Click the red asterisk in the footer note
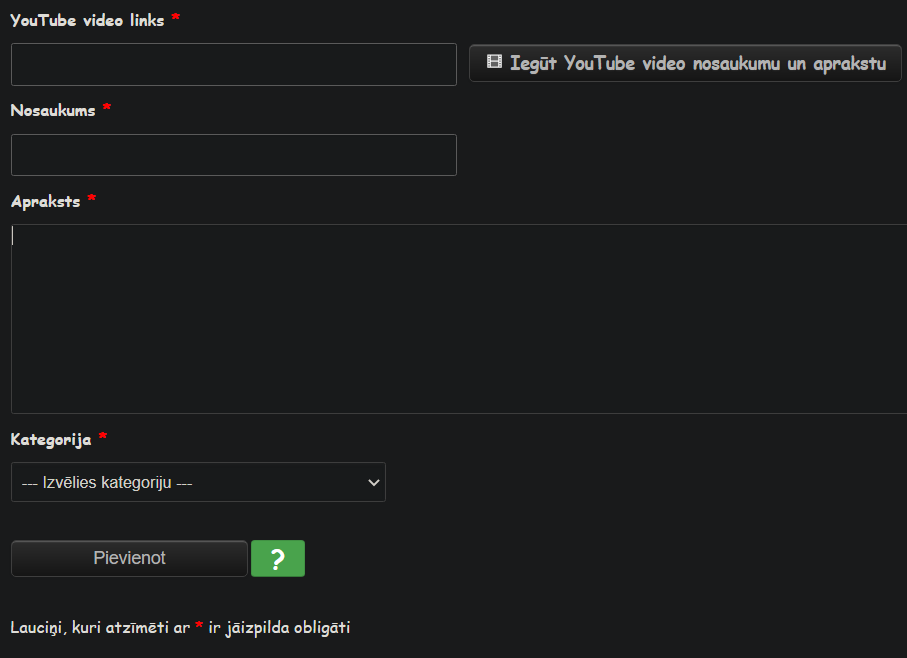907x658 pixels. pyautogui.click(x=199, y=625)
